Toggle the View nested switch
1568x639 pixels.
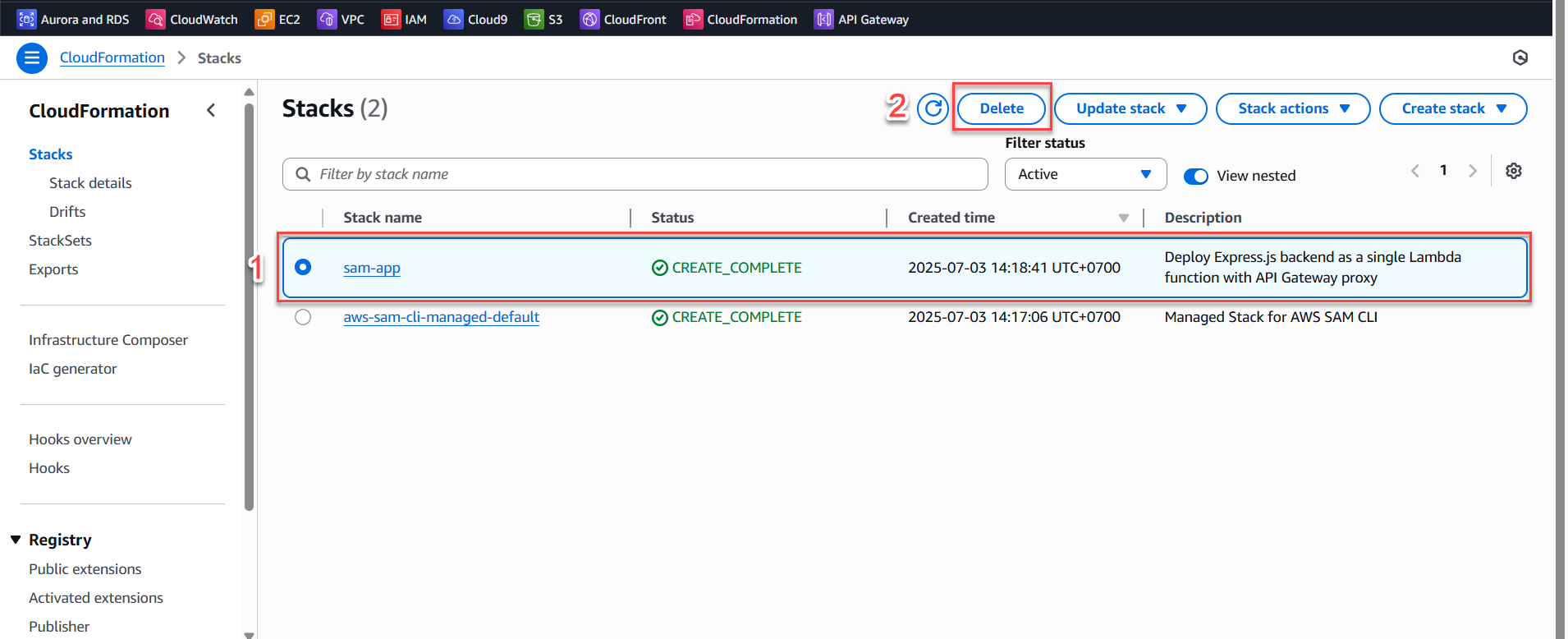tap(1196, 176)
